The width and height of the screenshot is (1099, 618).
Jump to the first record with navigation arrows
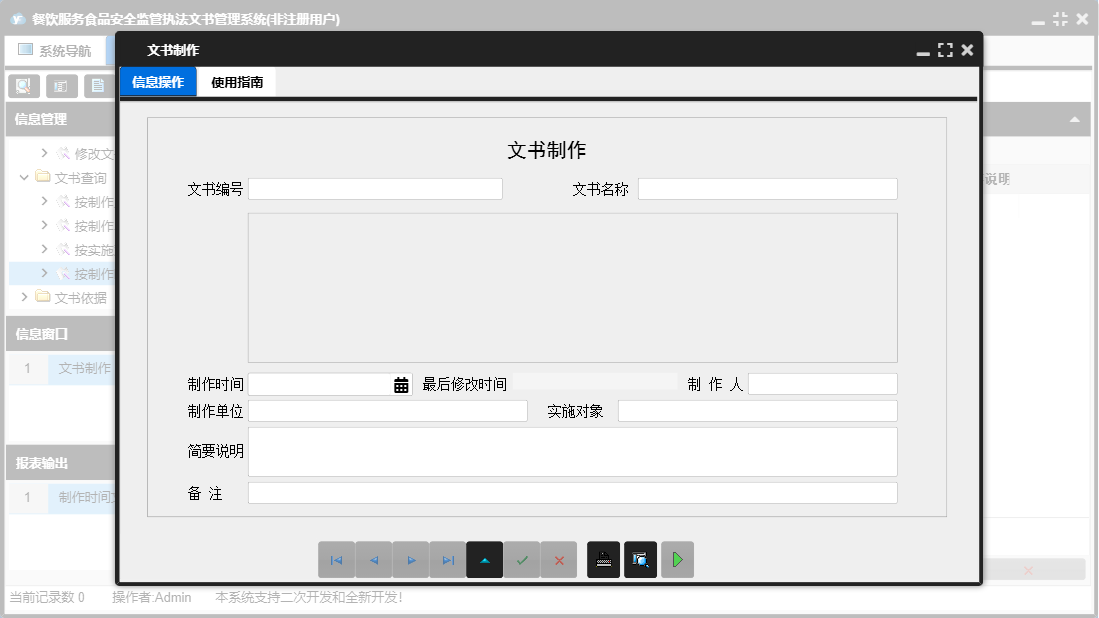[337, 560]
